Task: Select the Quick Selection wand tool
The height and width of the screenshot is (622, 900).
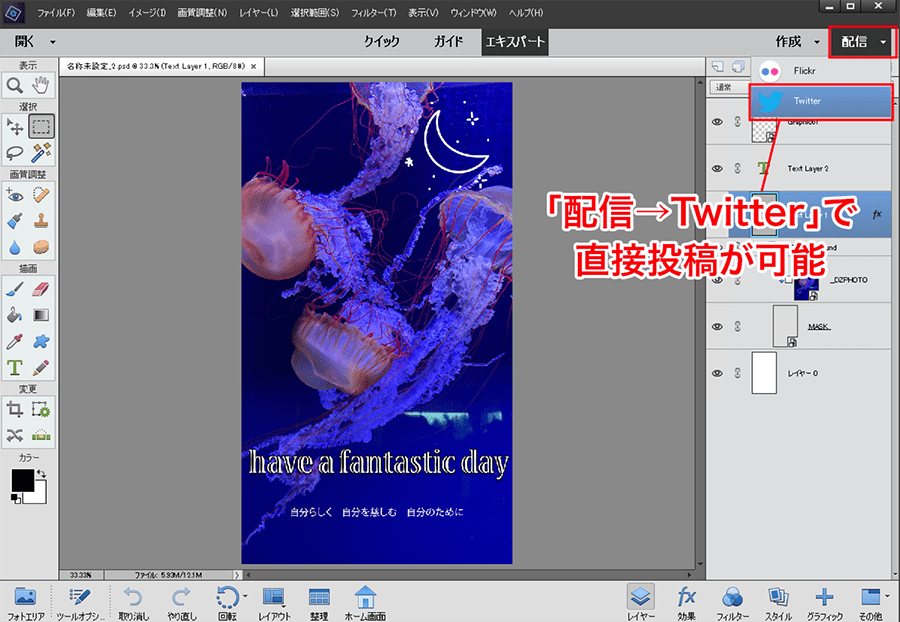Action: click(41, 153)
